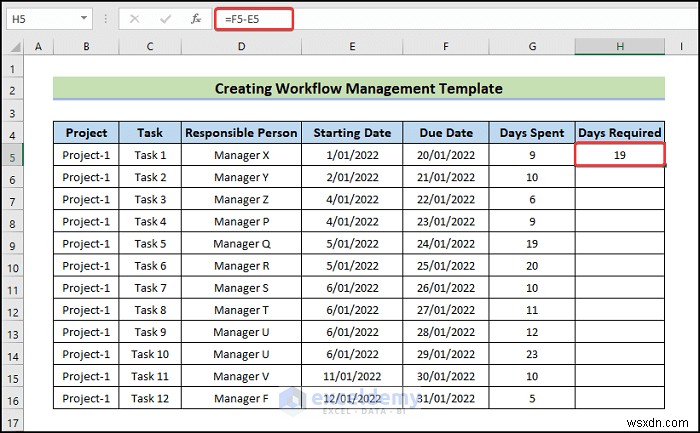The height and width of the screenshot is (433, 700).
Task: Select the Manager P cell
Action: 242,221
